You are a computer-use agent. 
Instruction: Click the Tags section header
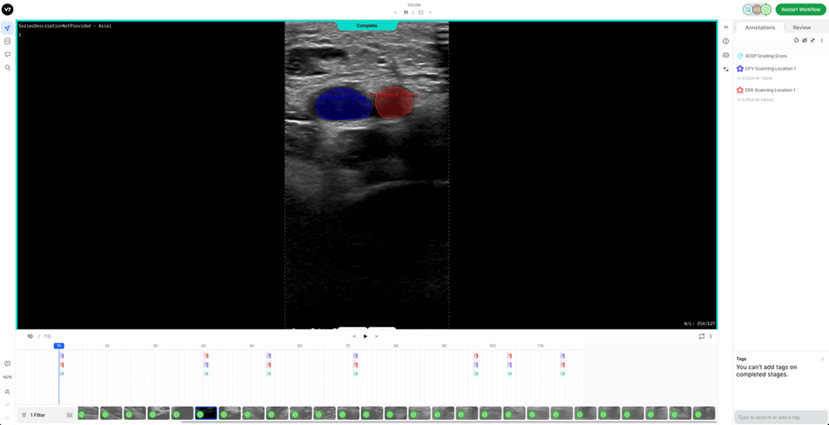coord(741,358)
